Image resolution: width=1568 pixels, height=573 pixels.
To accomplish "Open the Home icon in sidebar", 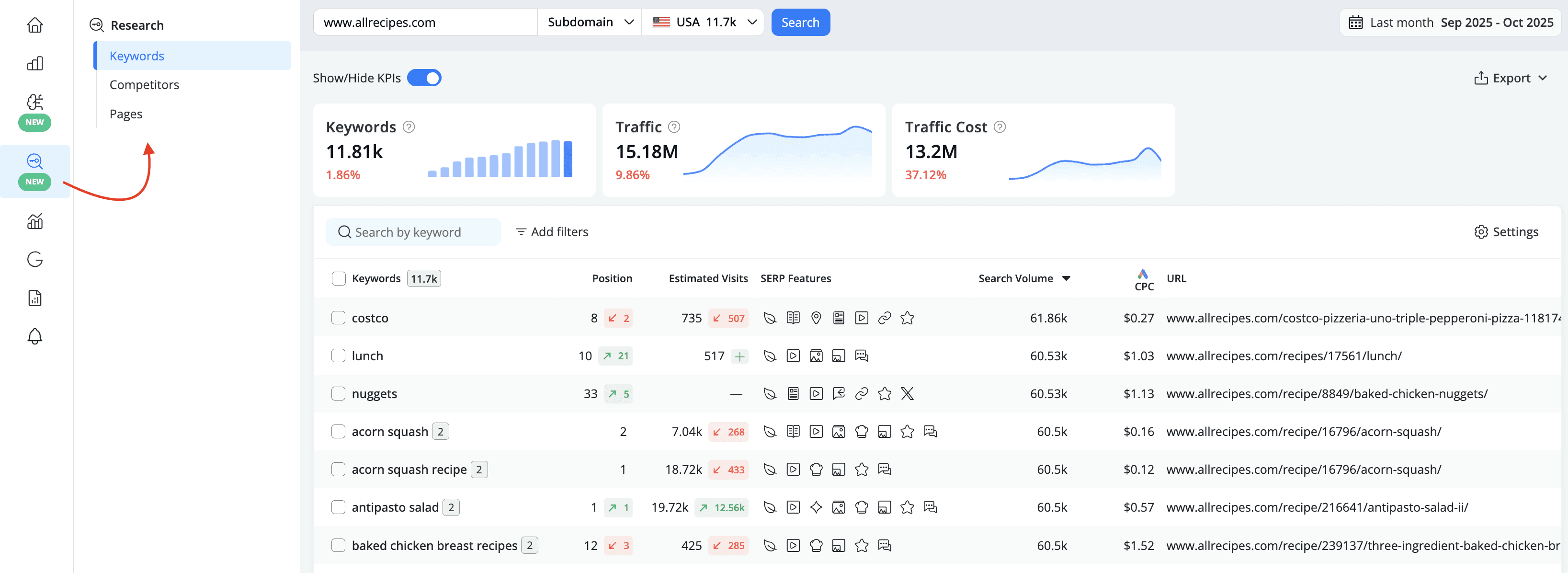I will pyautogui.click(x=34, y=25).
